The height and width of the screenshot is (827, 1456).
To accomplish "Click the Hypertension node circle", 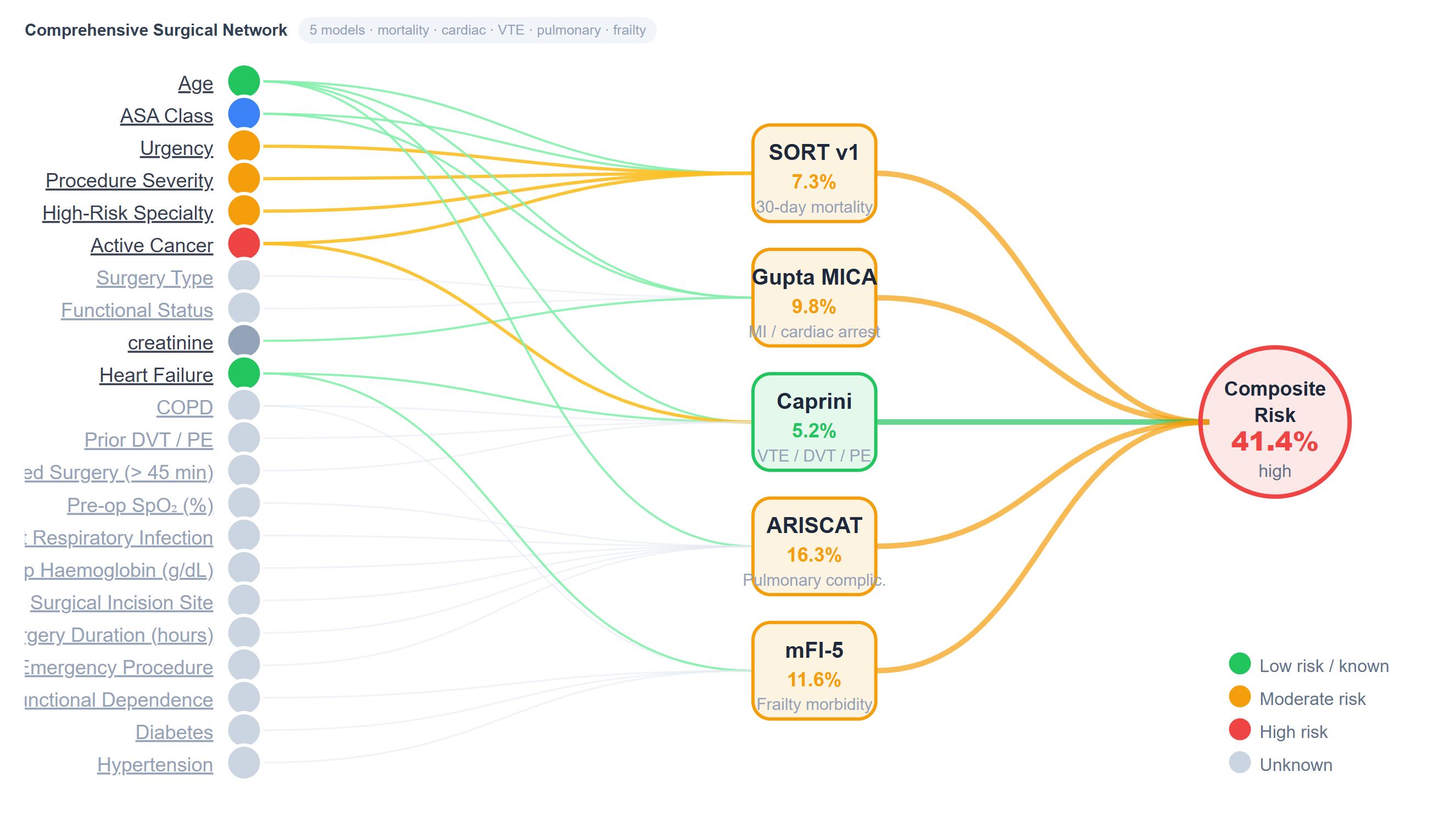I will 243,763.
